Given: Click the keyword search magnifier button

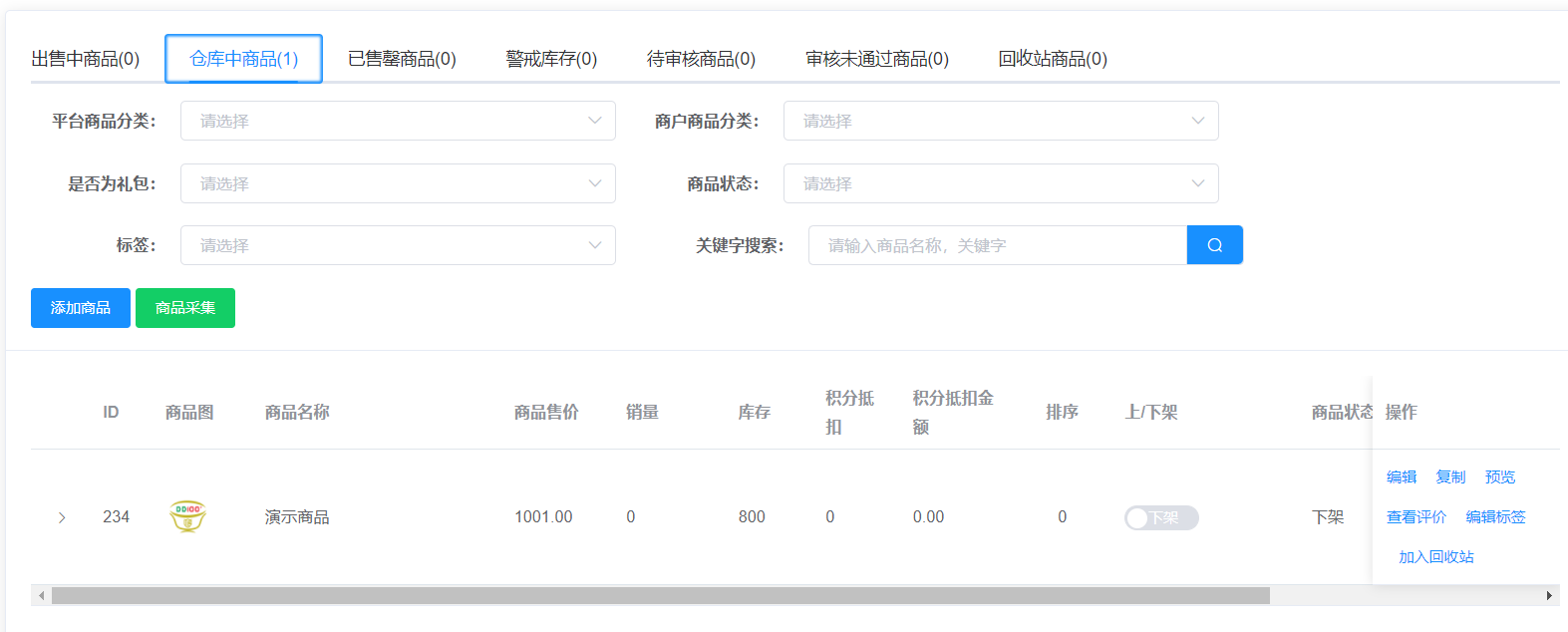Looking at the screenshot, I should click(1214, 245).
